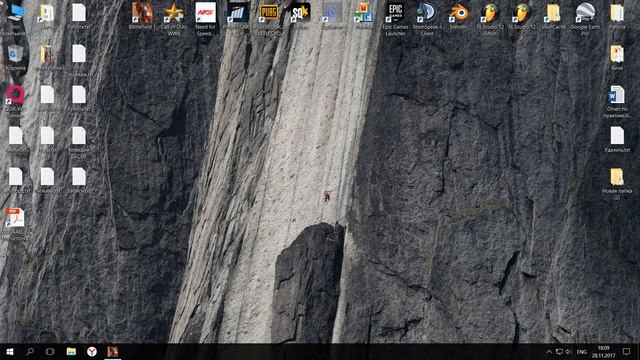Open File Explorer from the taskbar
The height and width of the screenshot is (360, 640).
click(71, 351)
